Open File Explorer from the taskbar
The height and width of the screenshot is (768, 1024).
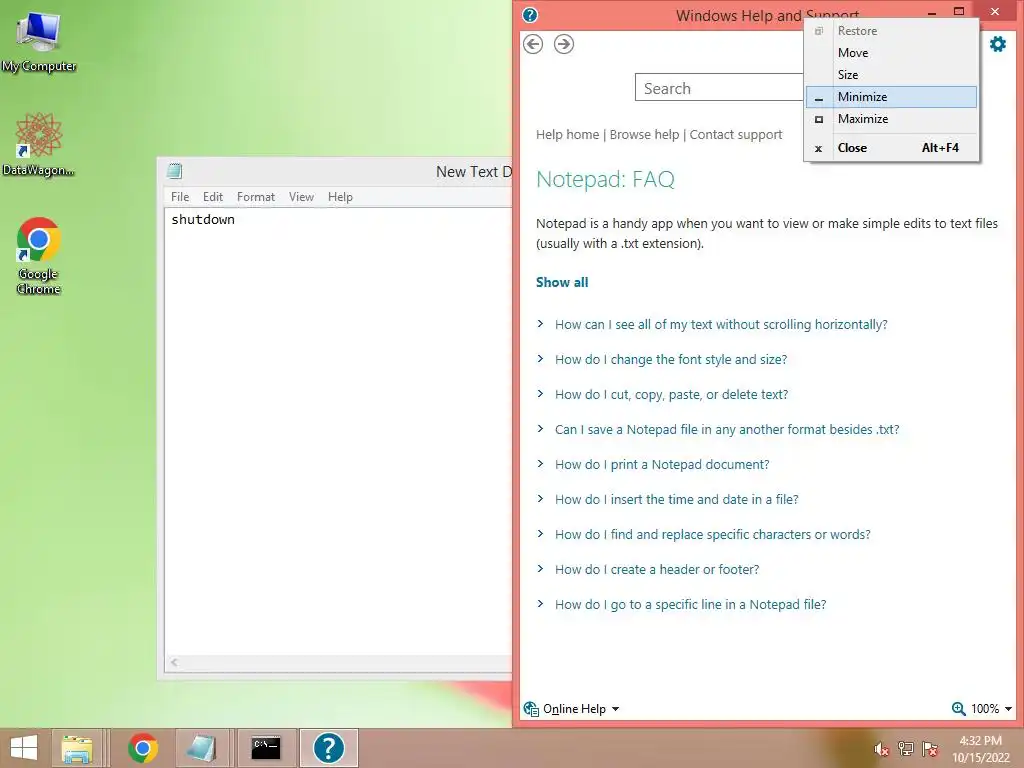click(x=76, y=748)
